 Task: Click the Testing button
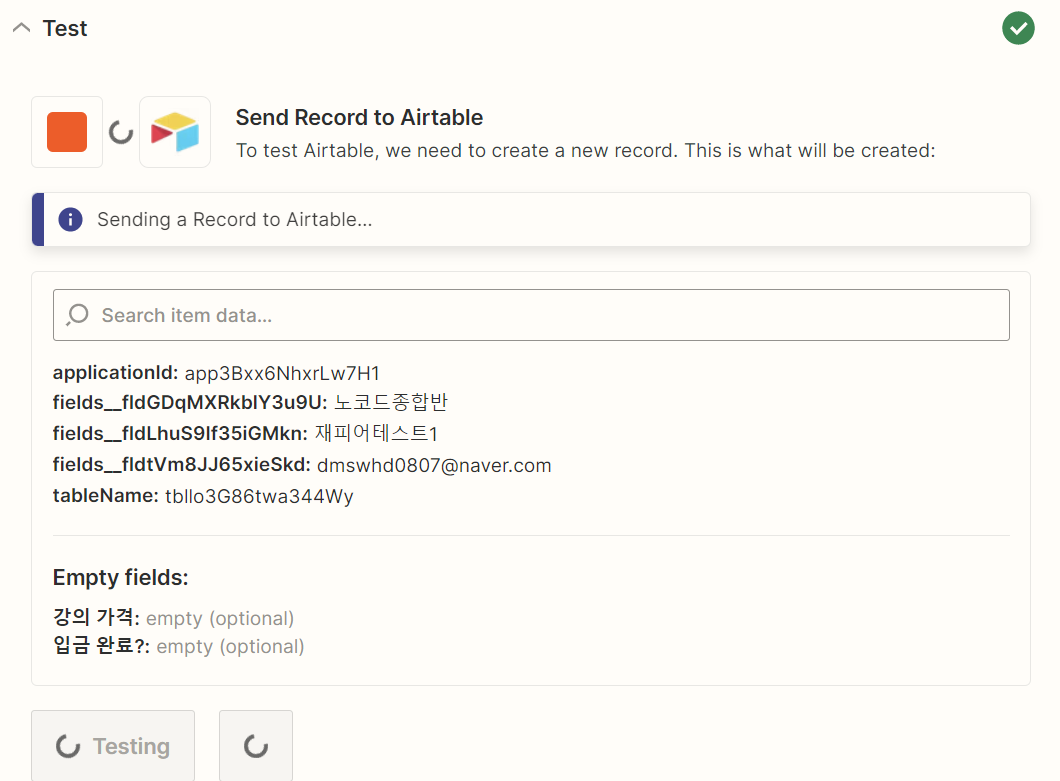click(x=113, y=746)
